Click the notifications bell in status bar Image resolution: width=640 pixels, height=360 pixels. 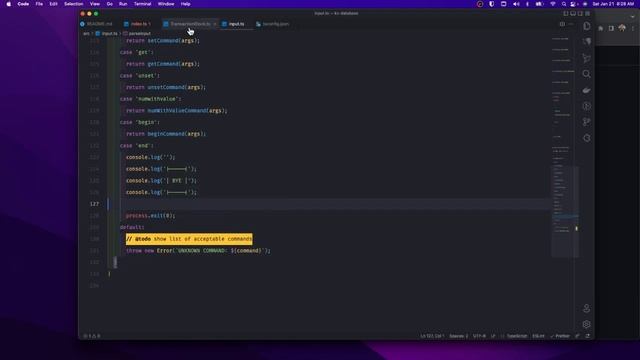[587, 336]
